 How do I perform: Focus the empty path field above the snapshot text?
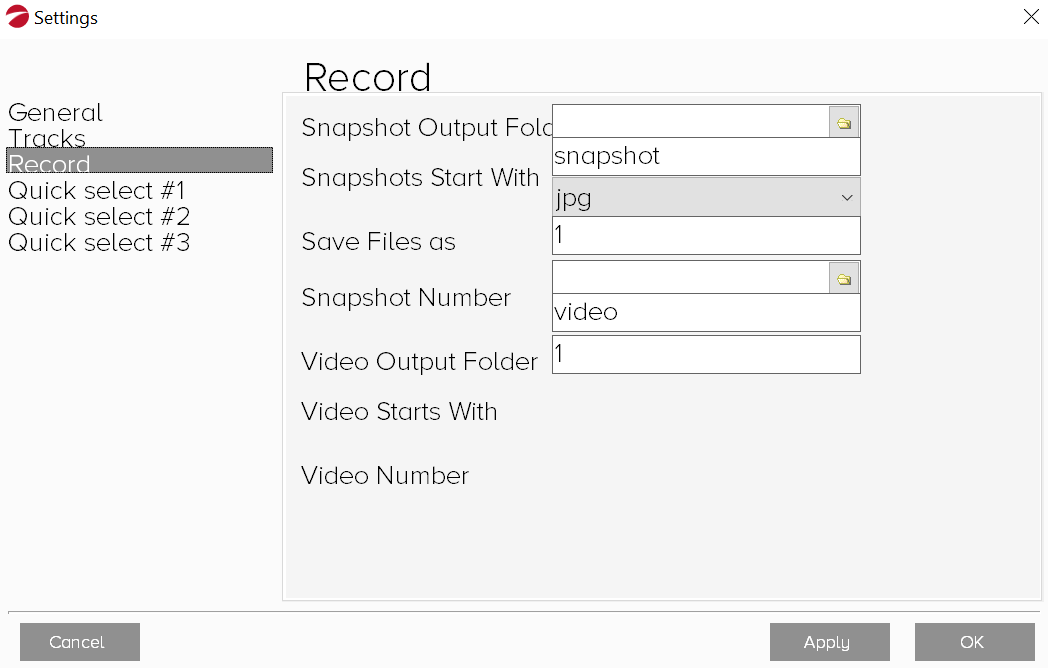(x=690, y=122)
